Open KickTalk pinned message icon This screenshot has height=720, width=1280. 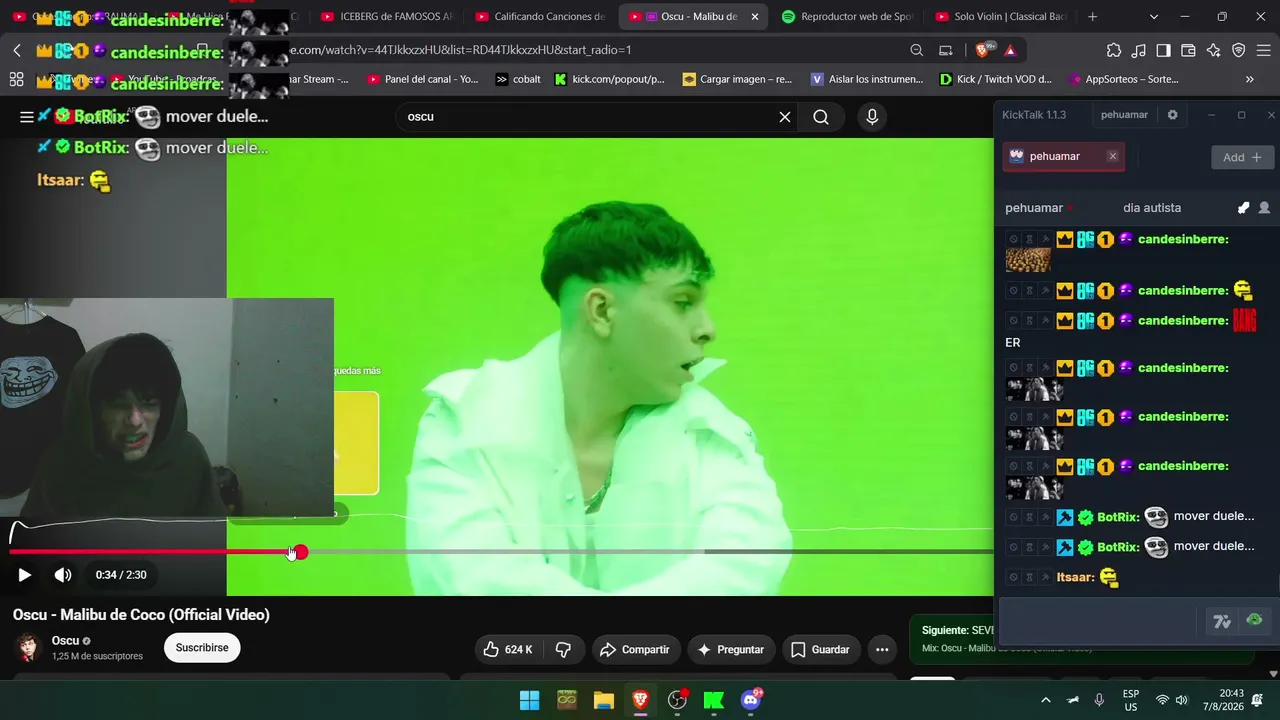click(x=1243, y=208)
